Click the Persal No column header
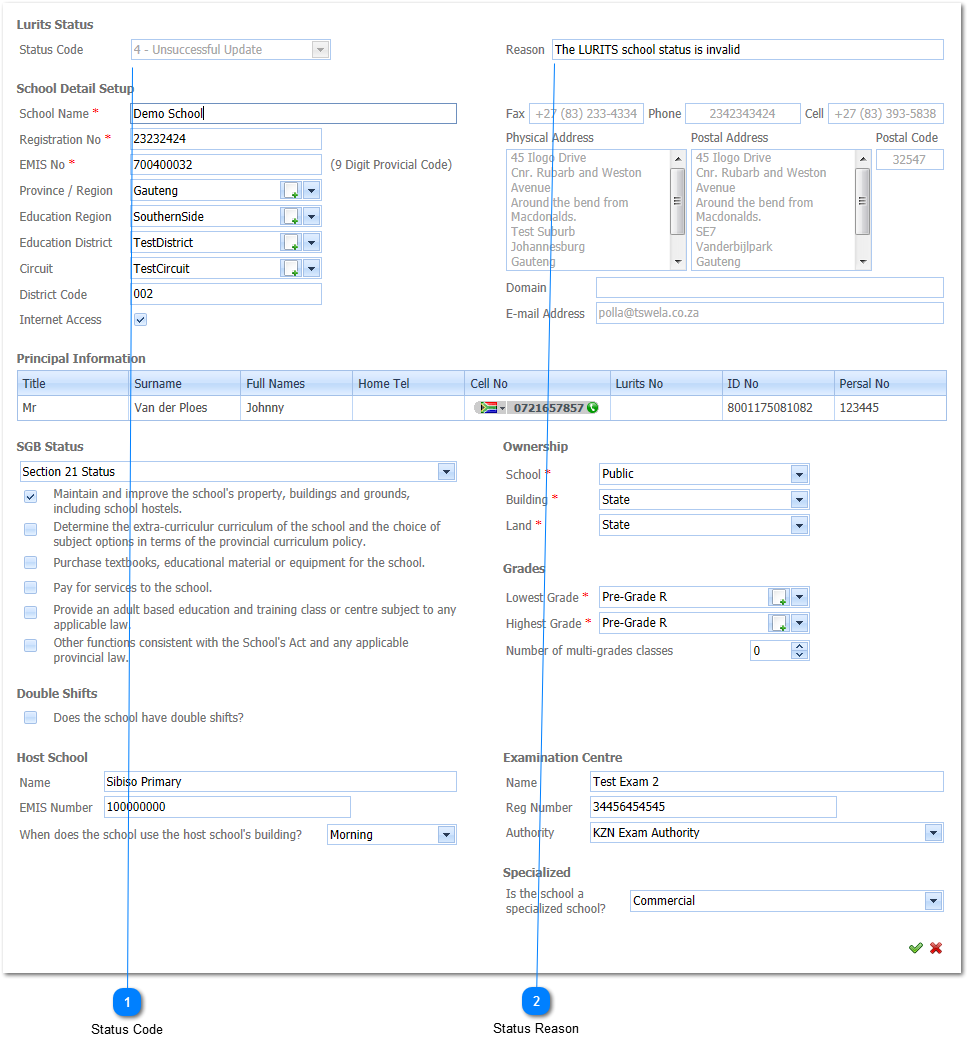The image size is (969, 1053). pyautogui.click(x=890, y=383)
